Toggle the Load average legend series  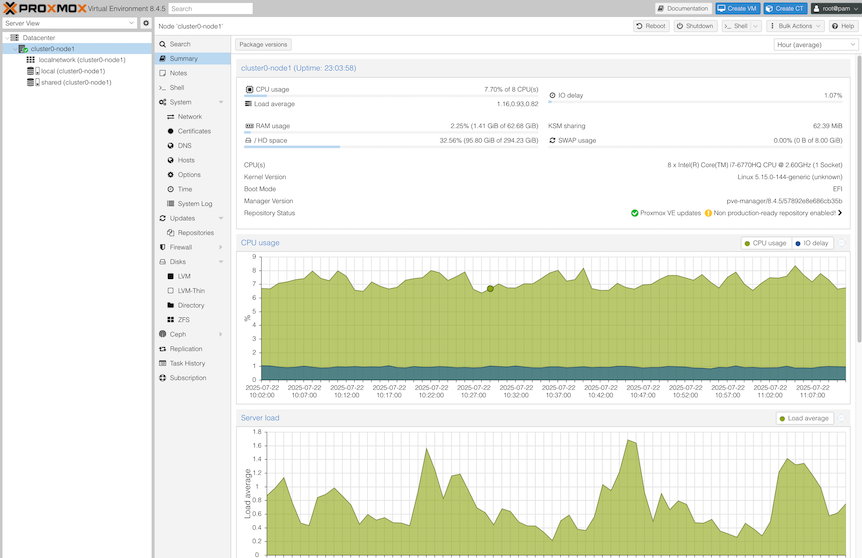coord(804,418)
